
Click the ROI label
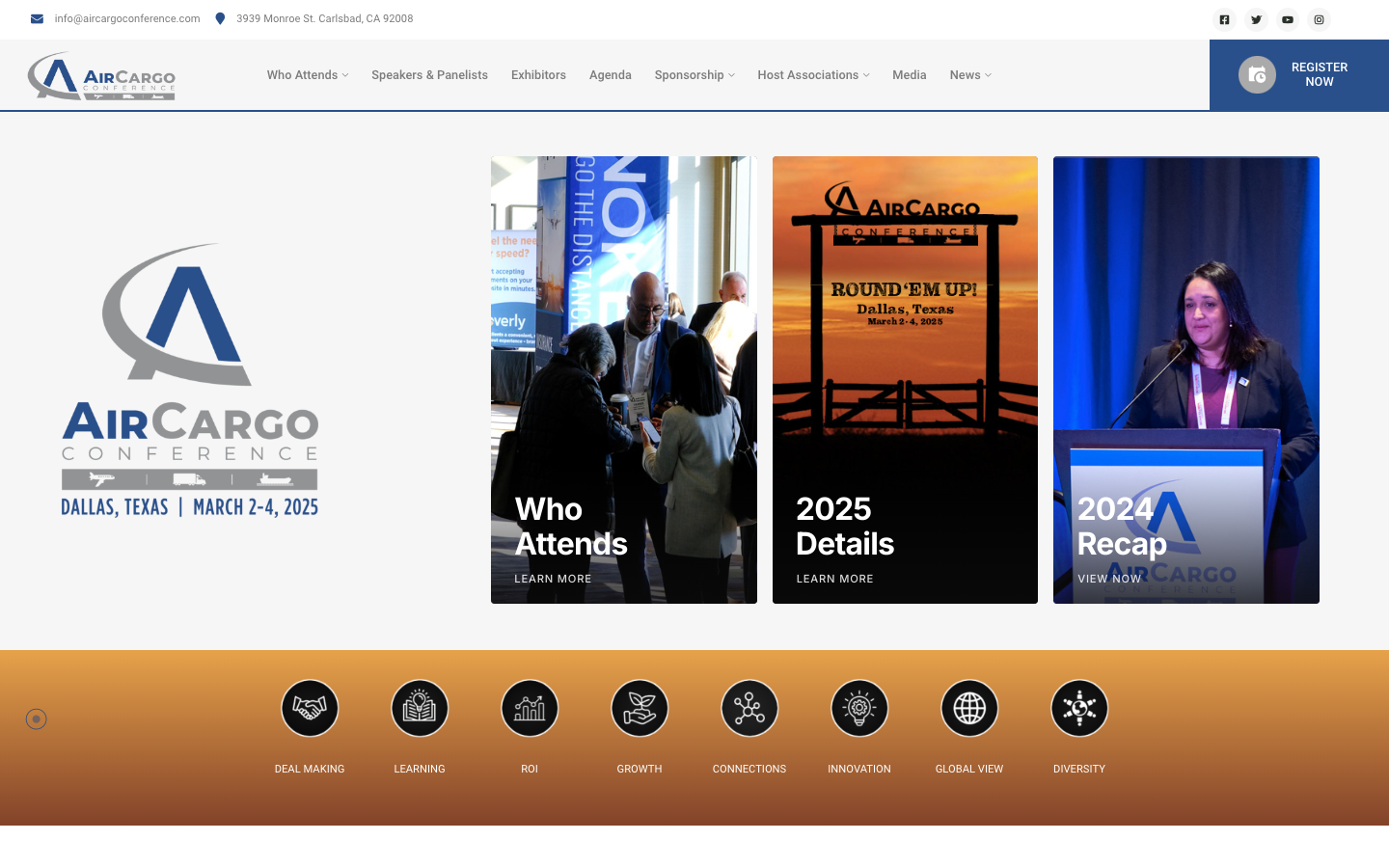[530, 769]
